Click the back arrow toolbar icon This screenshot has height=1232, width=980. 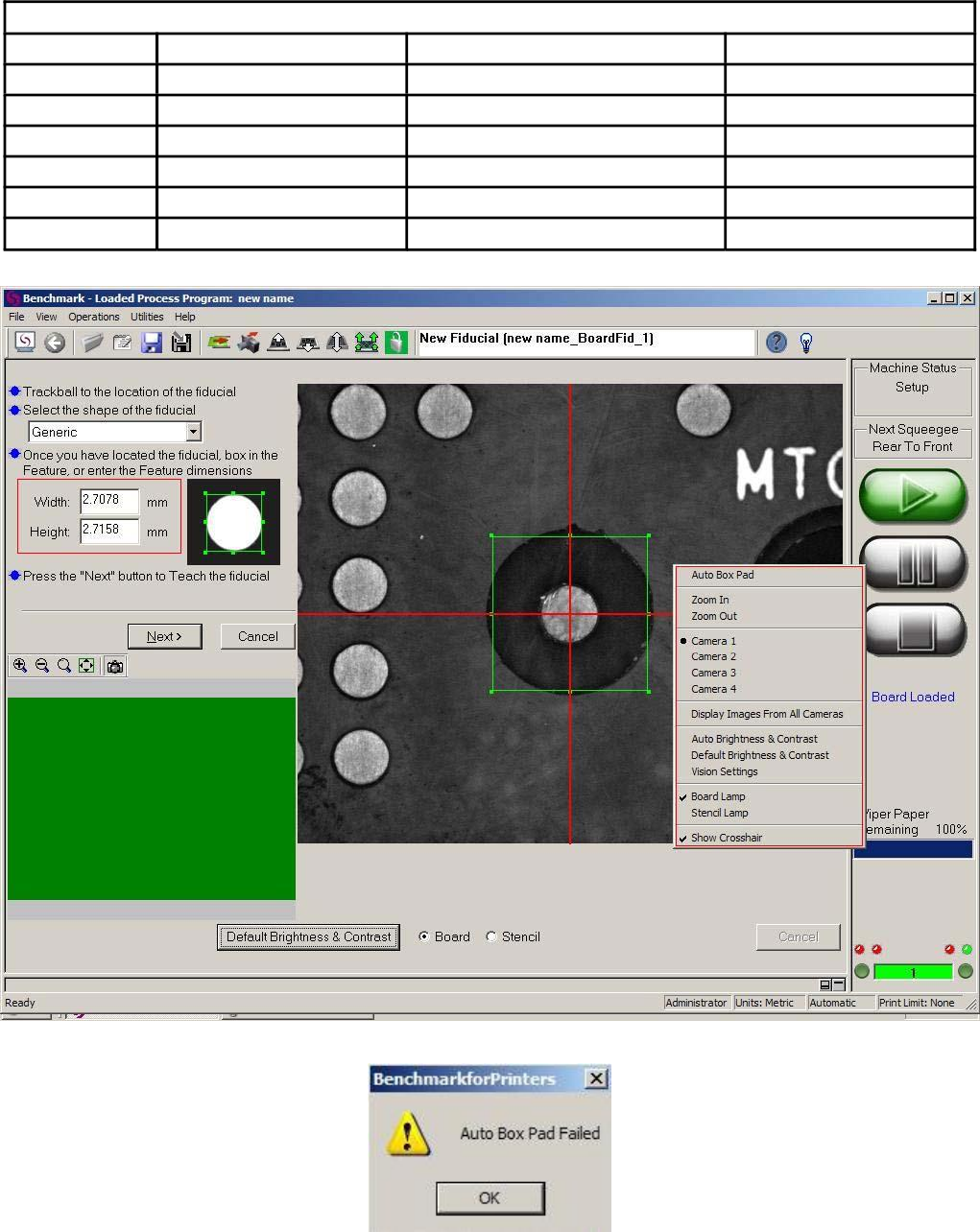tap(55, 343)
